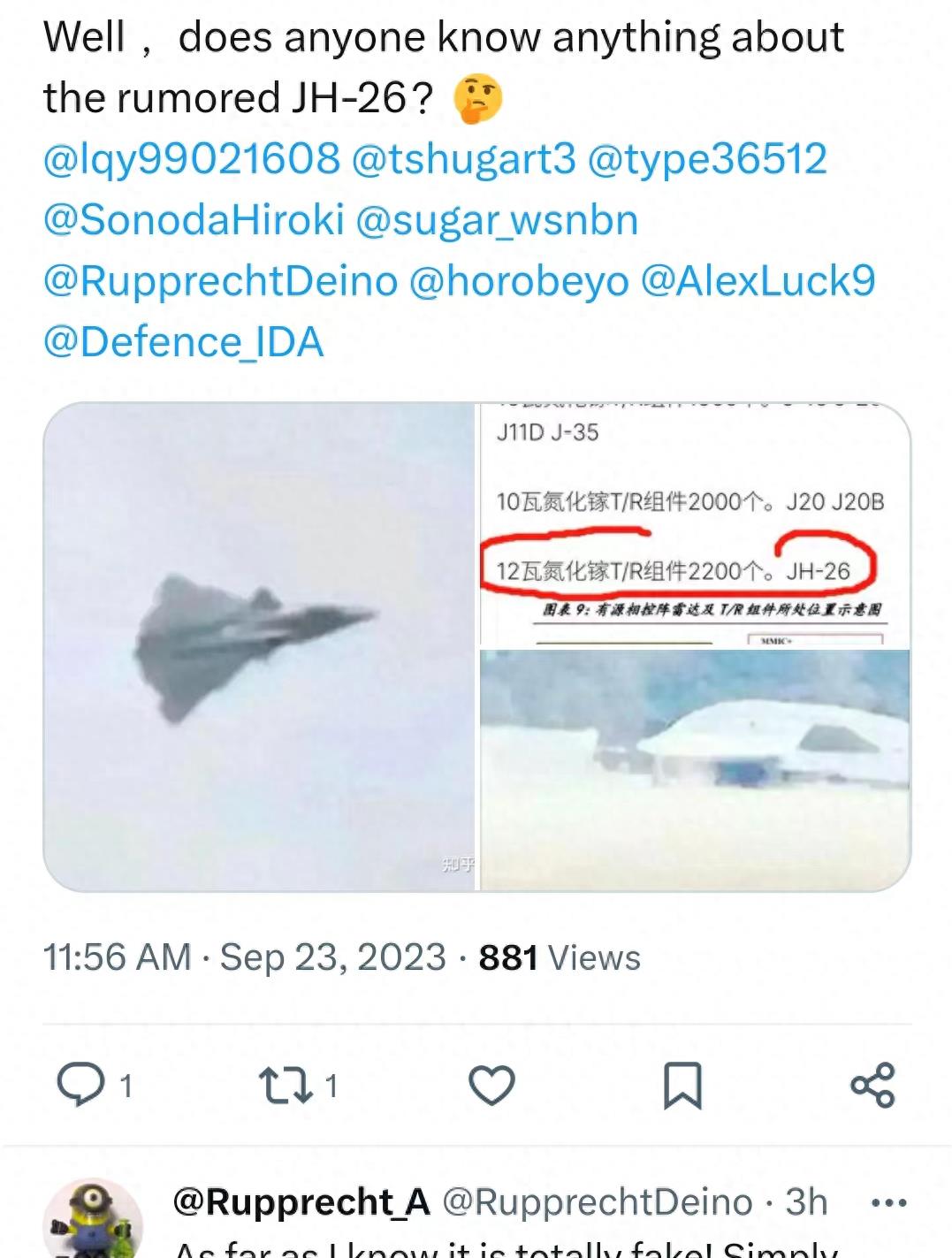Open @RupprechtDeino handle in the reply
This screenshot has width=952, height=1258.
click(597, 1202)
